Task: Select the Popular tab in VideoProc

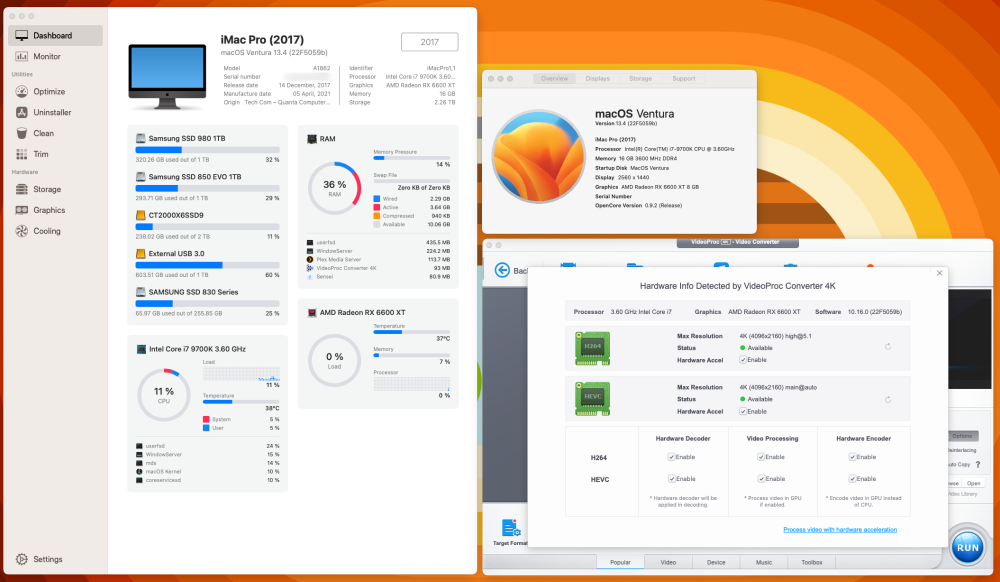Action: (620, 562)
